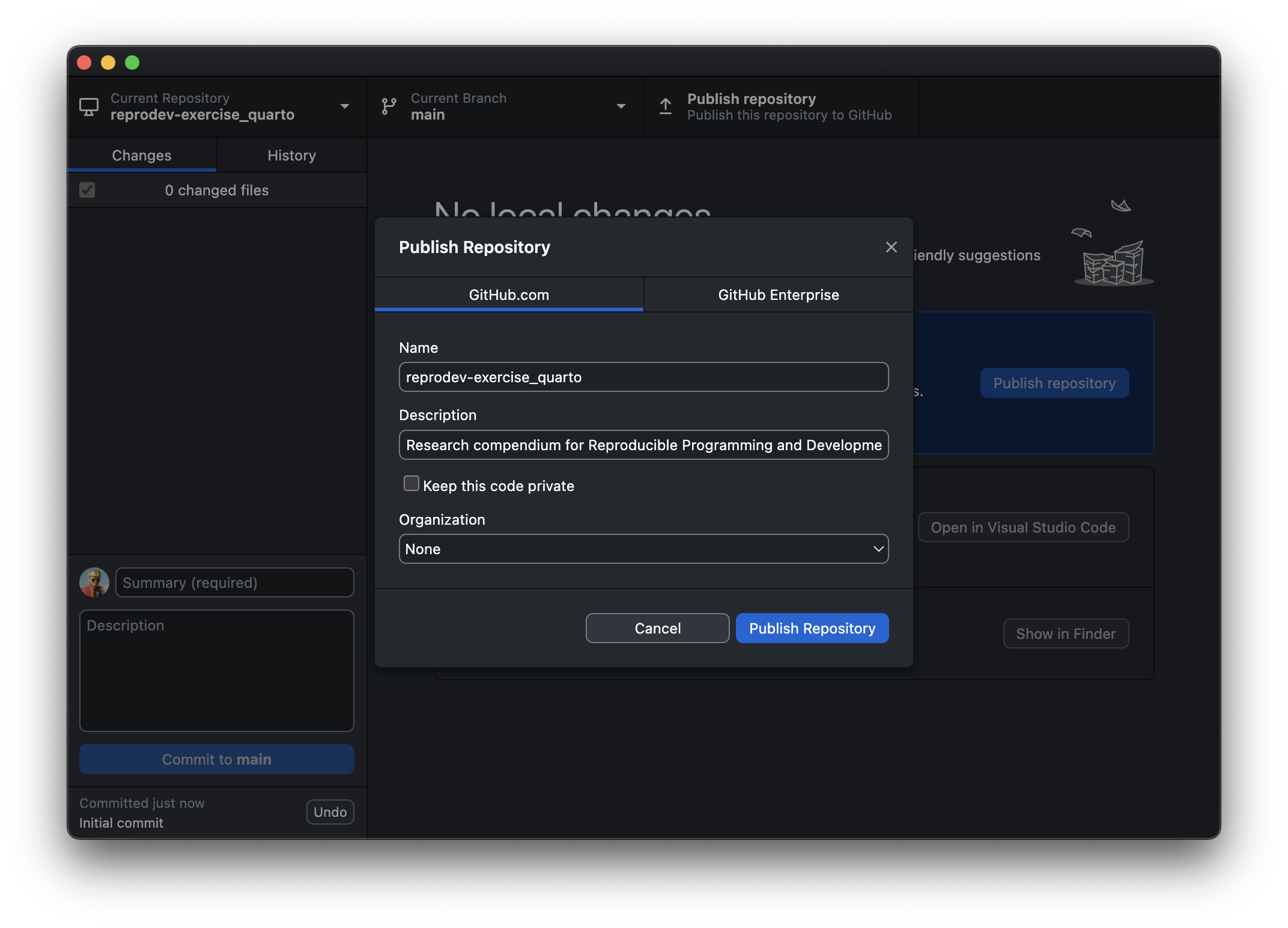Open the Changes tab
1288x928 pixels.
(x=142, y=155)
